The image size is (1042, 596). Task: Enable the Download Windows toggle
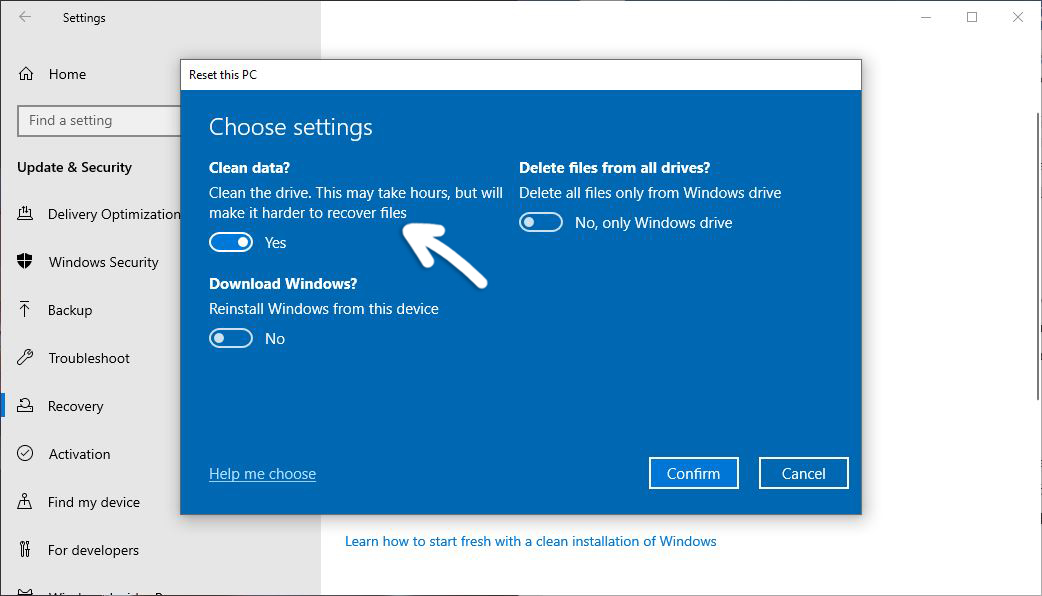tap(231, 338)
